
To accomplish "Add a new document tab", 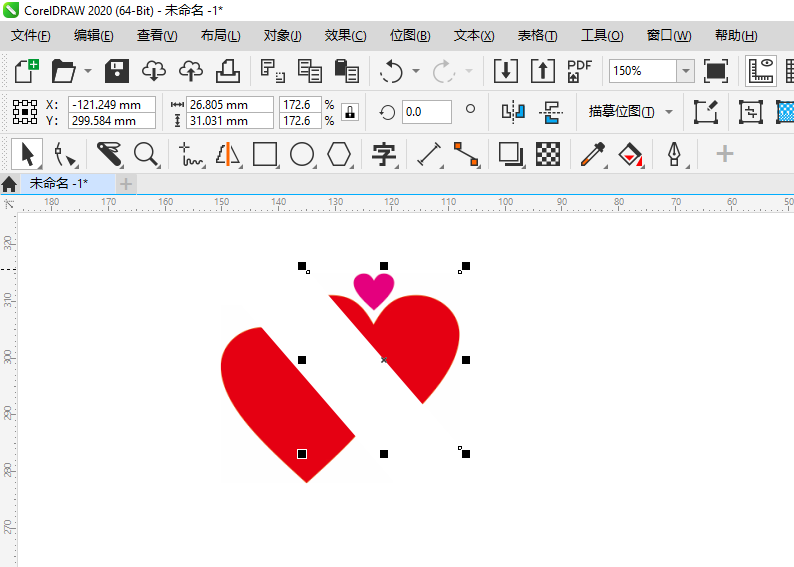I will coord(126,184).
